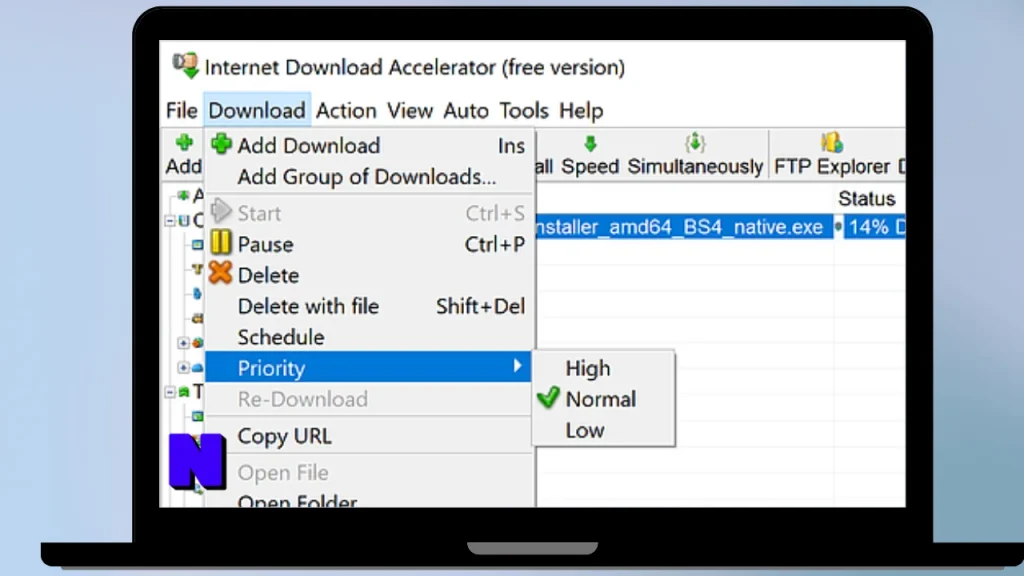Click the yellow Pause icon
This screenshot has height=576, width=1024.
pyautogui.click(x=221, y=242)
